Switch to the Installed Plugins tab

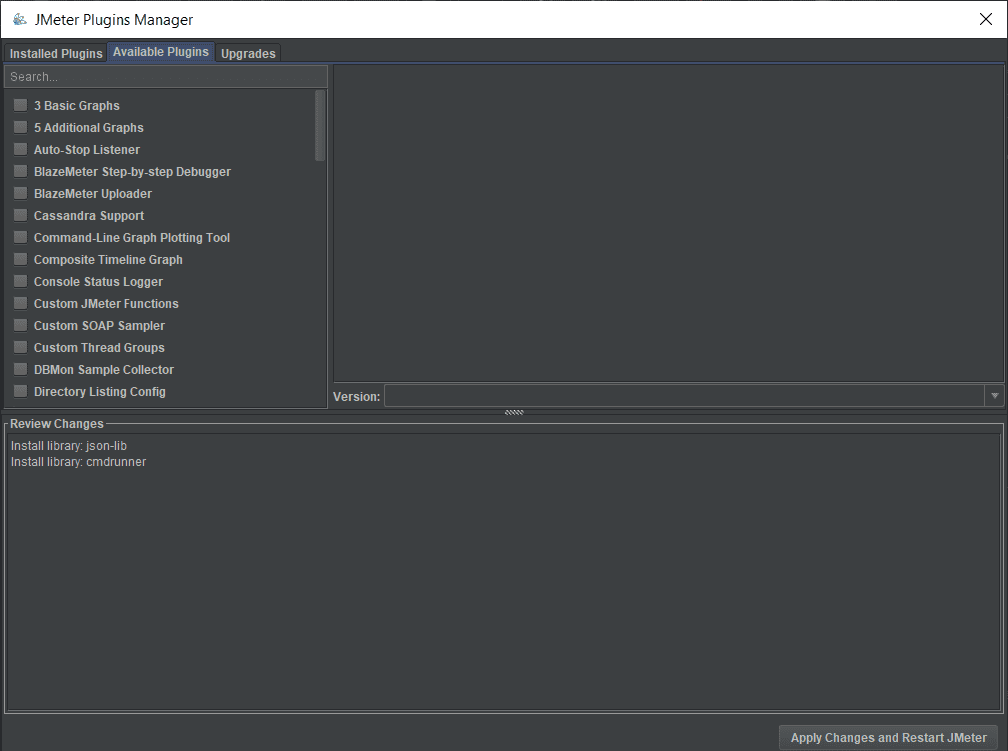tap(56, 53)
